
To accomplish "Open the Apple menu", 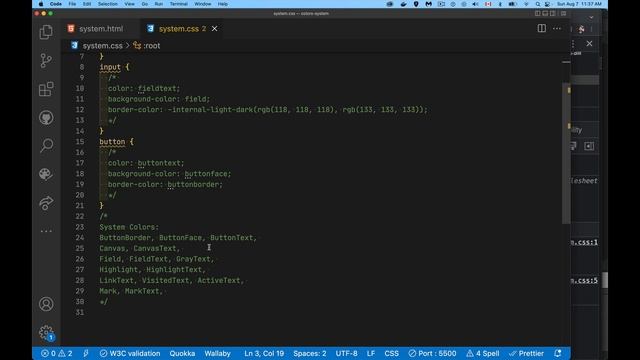I will (x=41, y=4).
